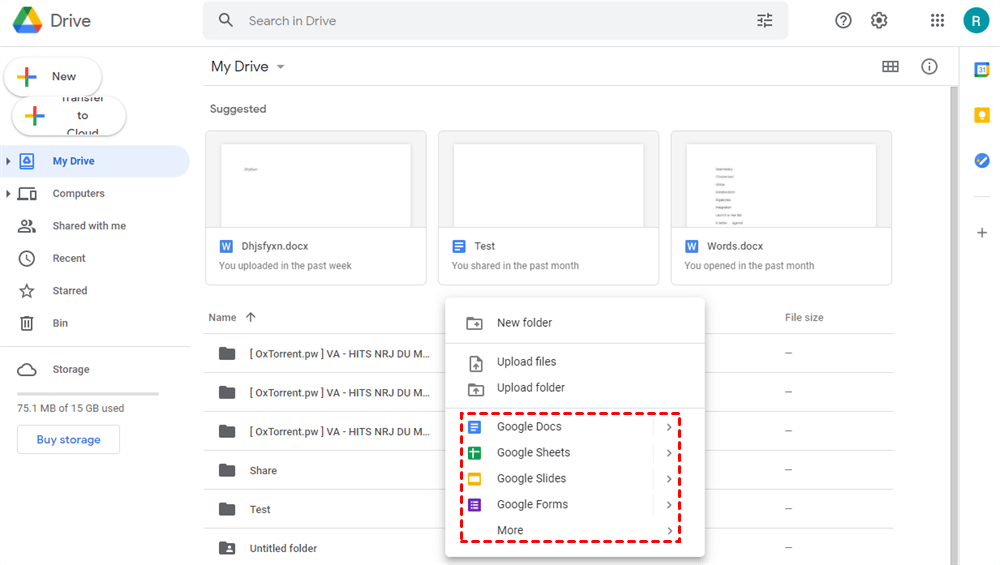
Task: Expand the Google Docs submenu arrow
Action: pos(669,427)
